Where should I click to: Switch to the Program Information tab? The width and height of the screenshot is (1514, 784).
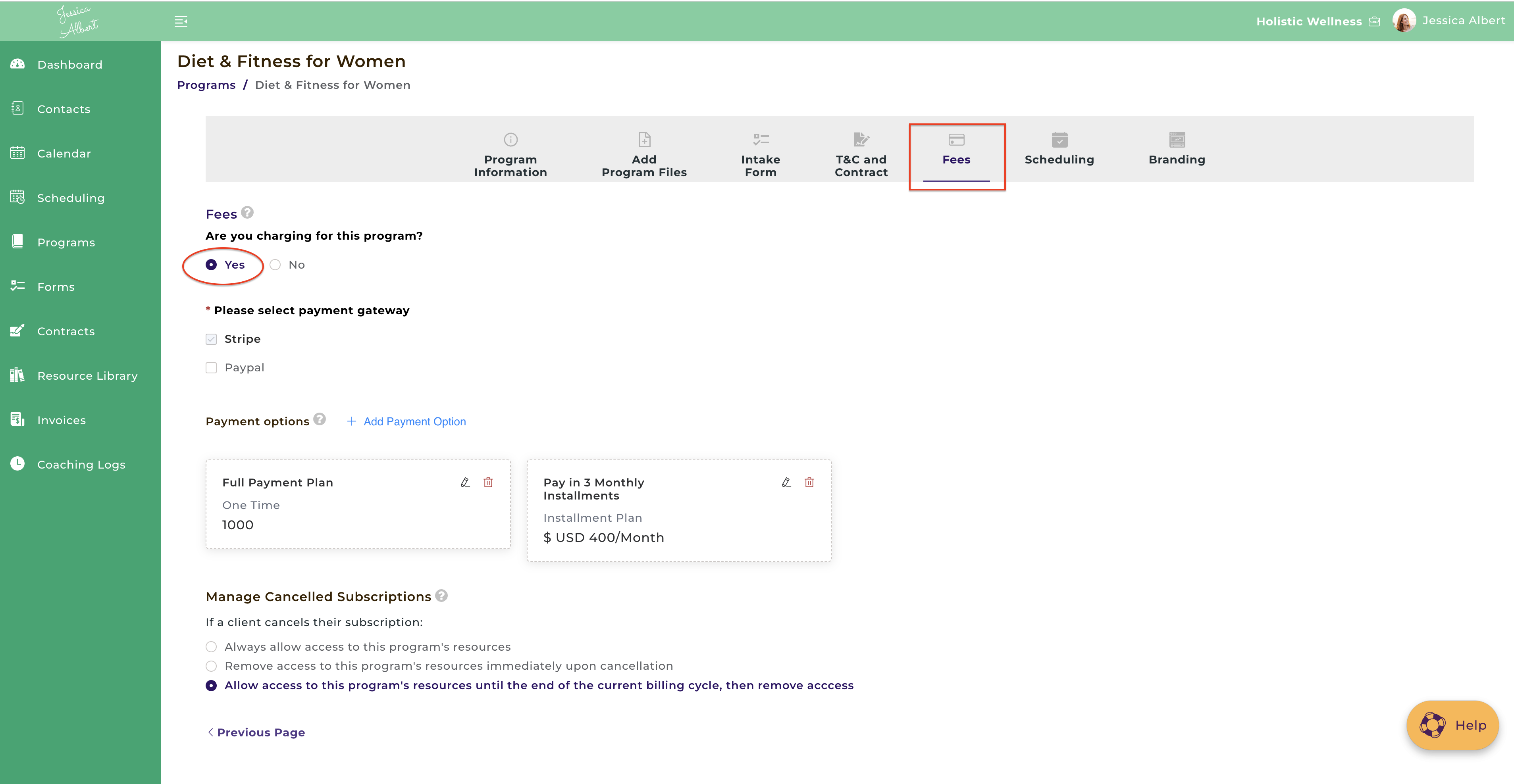510,155
